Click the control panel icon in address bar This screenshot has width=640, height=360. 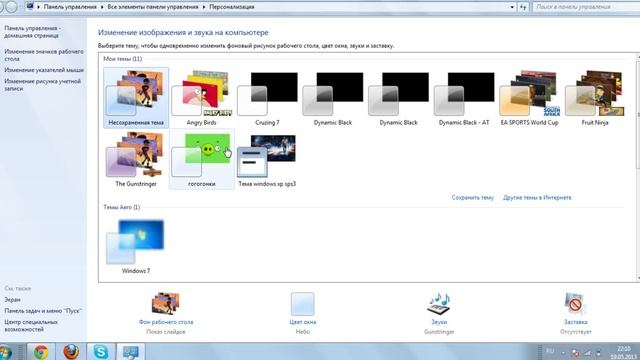coord(30,7)
